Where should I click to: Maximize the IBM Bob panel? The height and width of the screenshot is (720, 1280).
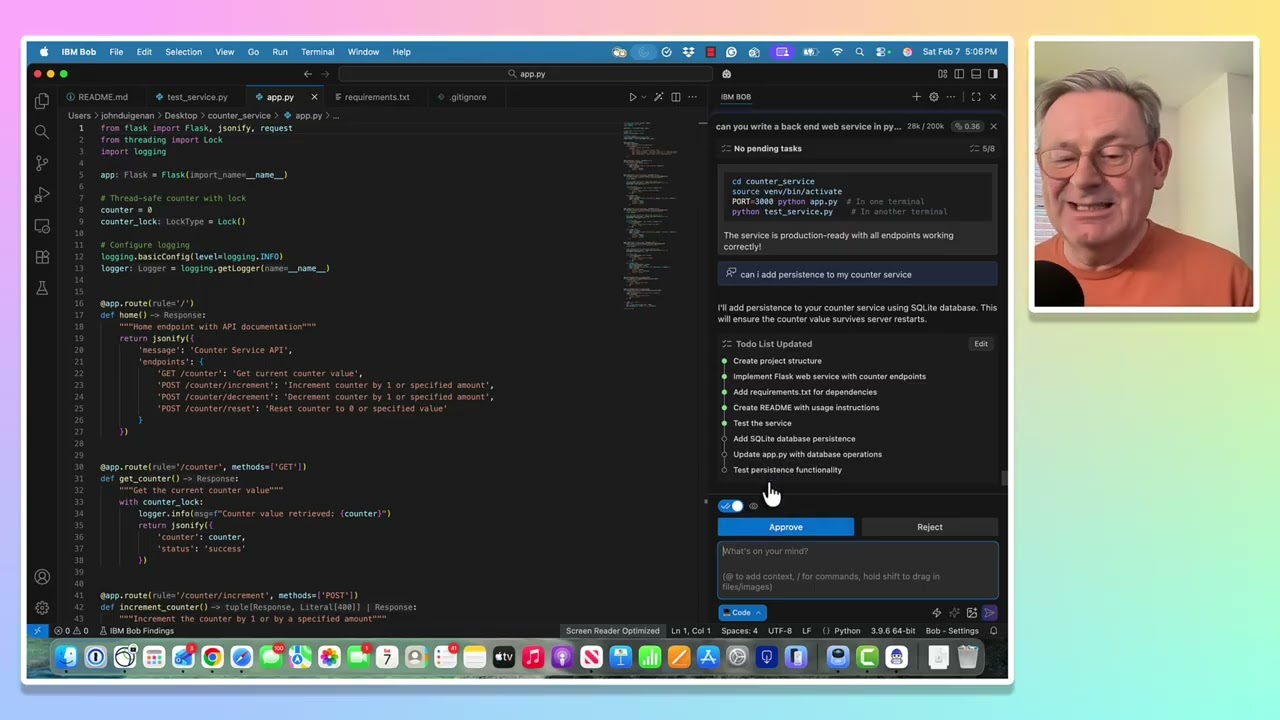pyautogui.click(x=976, y=97)
